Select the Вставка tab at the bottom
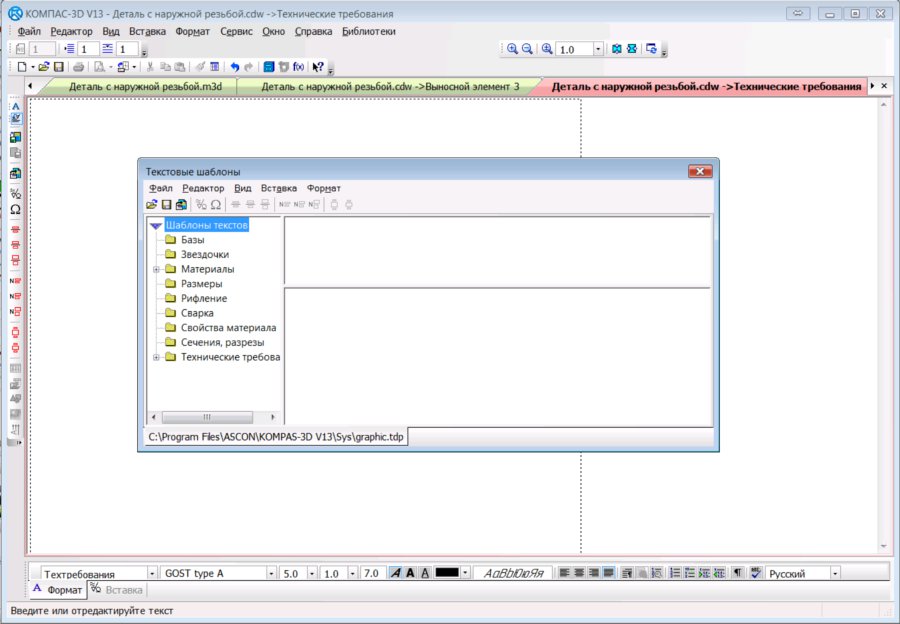Image resolution: width=900 pixels, height=624 pixels. [117, 590]
